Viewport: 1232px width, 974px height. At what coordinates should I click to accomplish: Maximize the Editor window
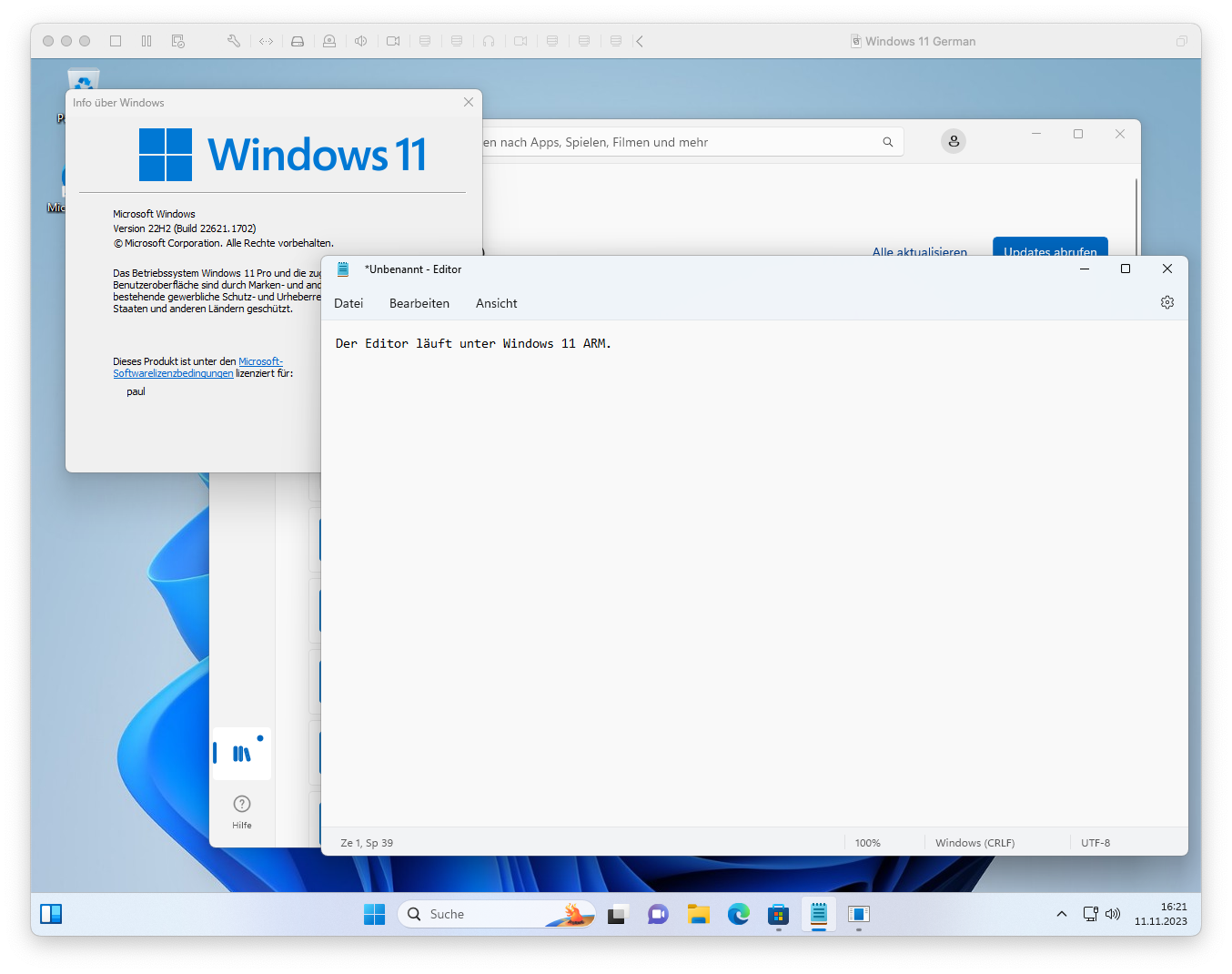1126,269
